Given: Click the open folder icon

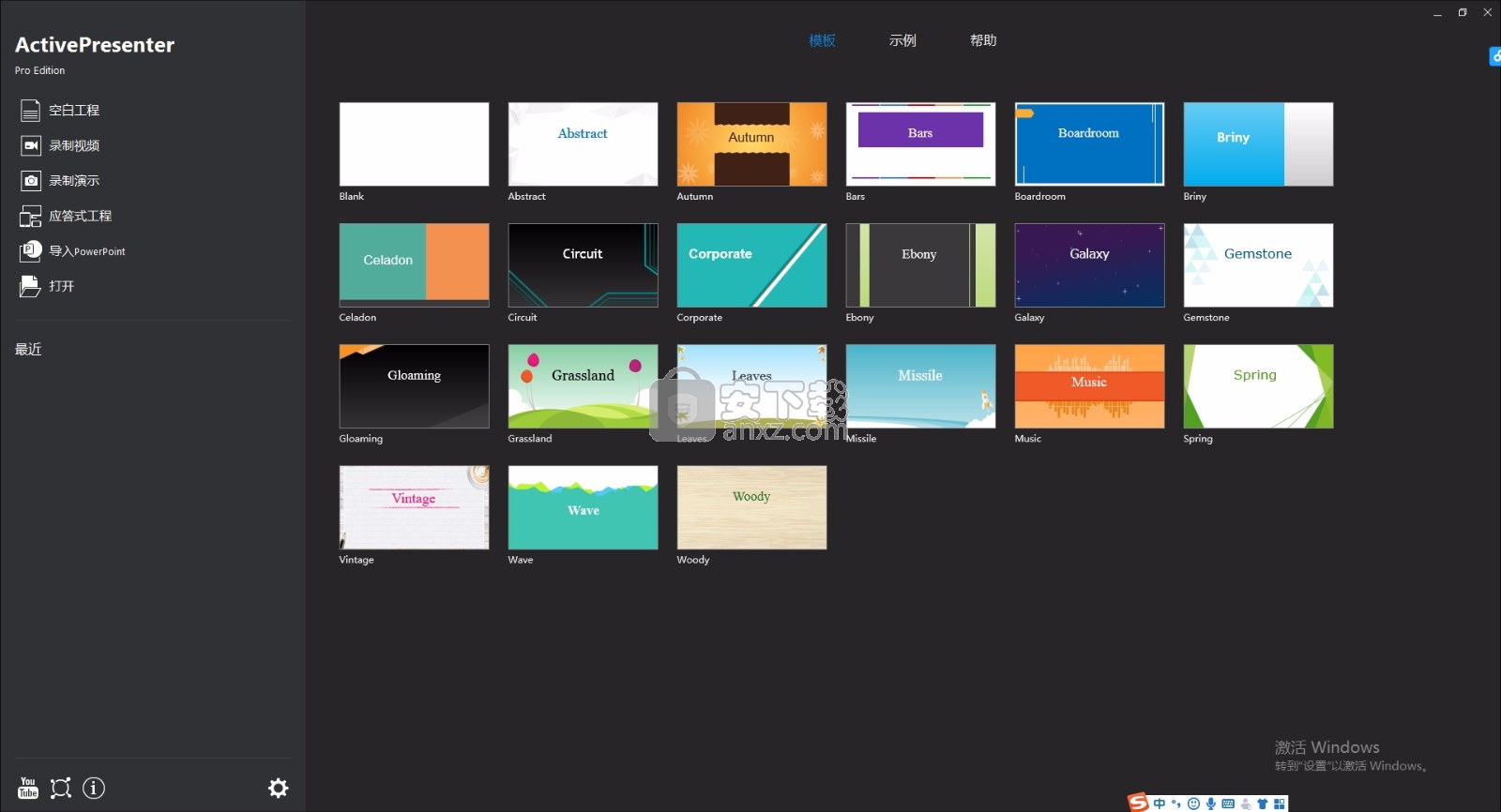Looking at the screenshot, I should point(30,286).
